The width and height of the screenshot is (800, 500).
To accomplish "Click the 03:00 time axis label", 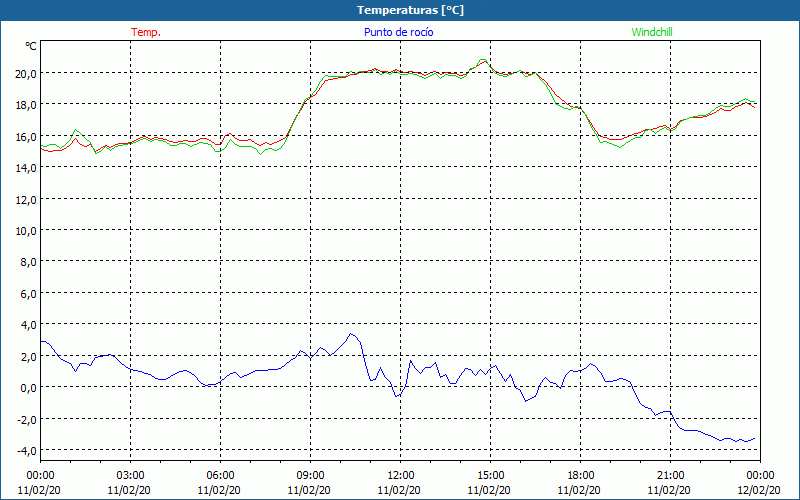I will click(x=130, y=476).
